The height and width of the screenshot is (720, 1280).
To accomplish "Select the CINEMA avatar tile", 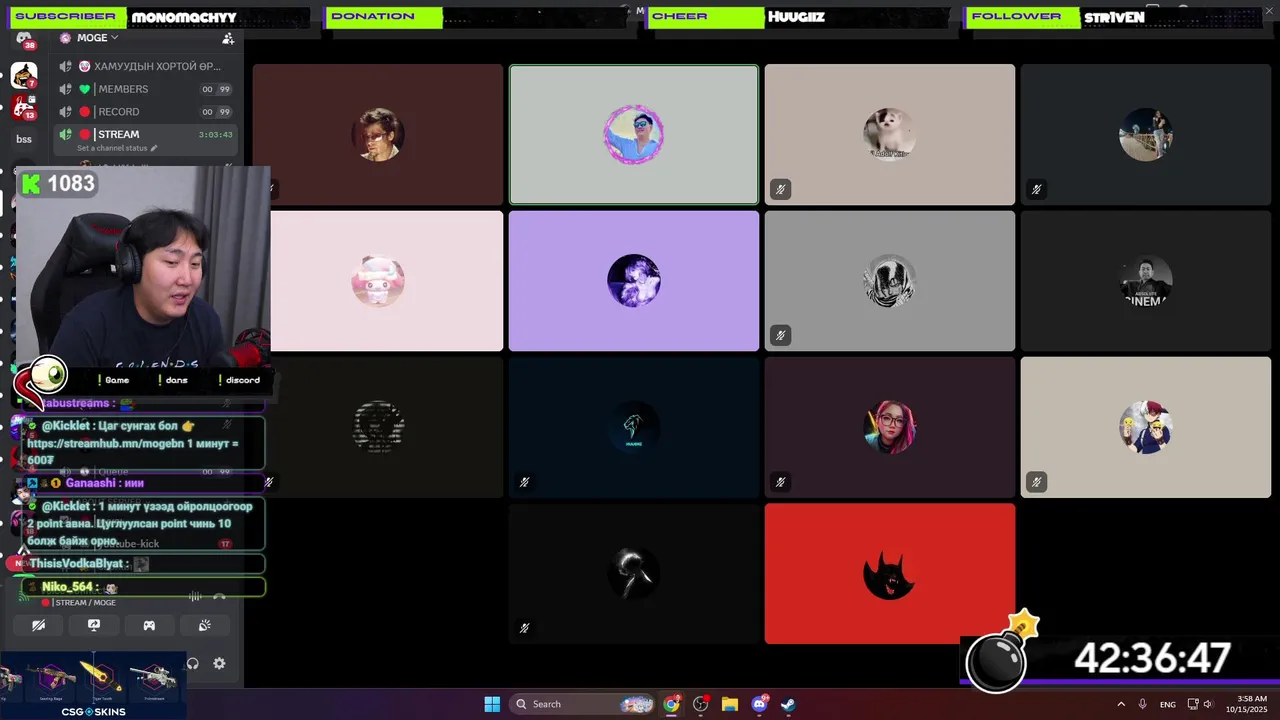I will (1146, 281).
